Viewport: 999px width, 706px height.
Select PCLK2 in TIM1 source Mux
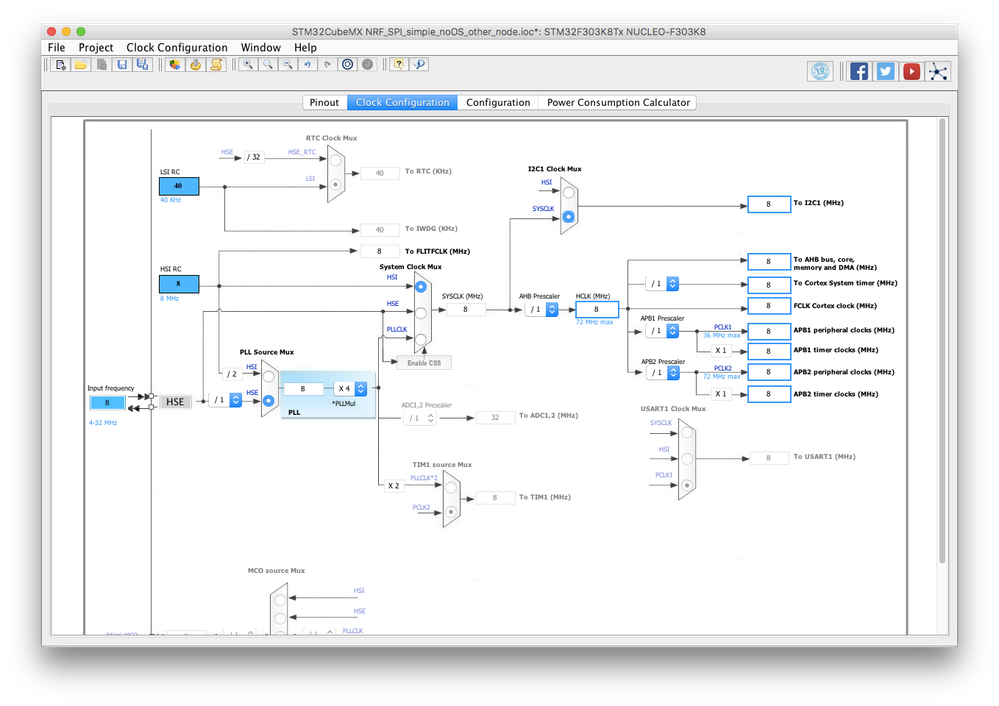(x=451, y=512)
